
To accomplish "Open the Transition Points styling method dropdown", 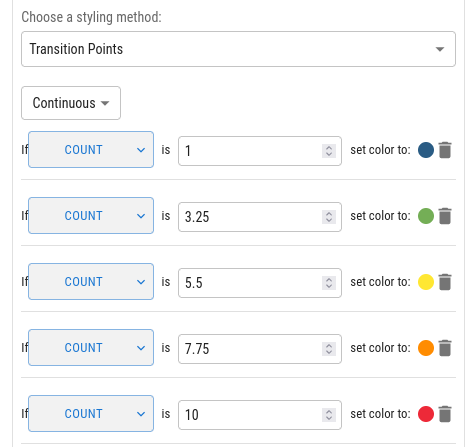I will click(x=238, y=49).
